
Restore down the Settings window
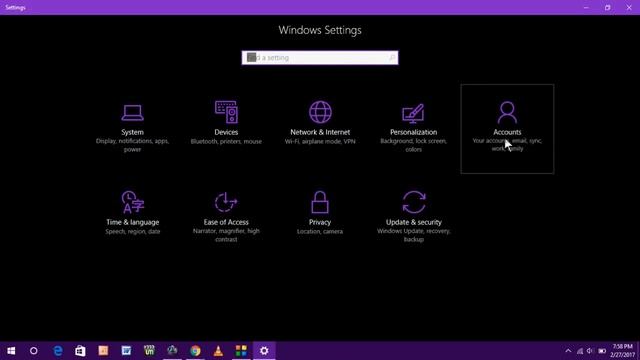pyautogui.click(x=608, y=7)
